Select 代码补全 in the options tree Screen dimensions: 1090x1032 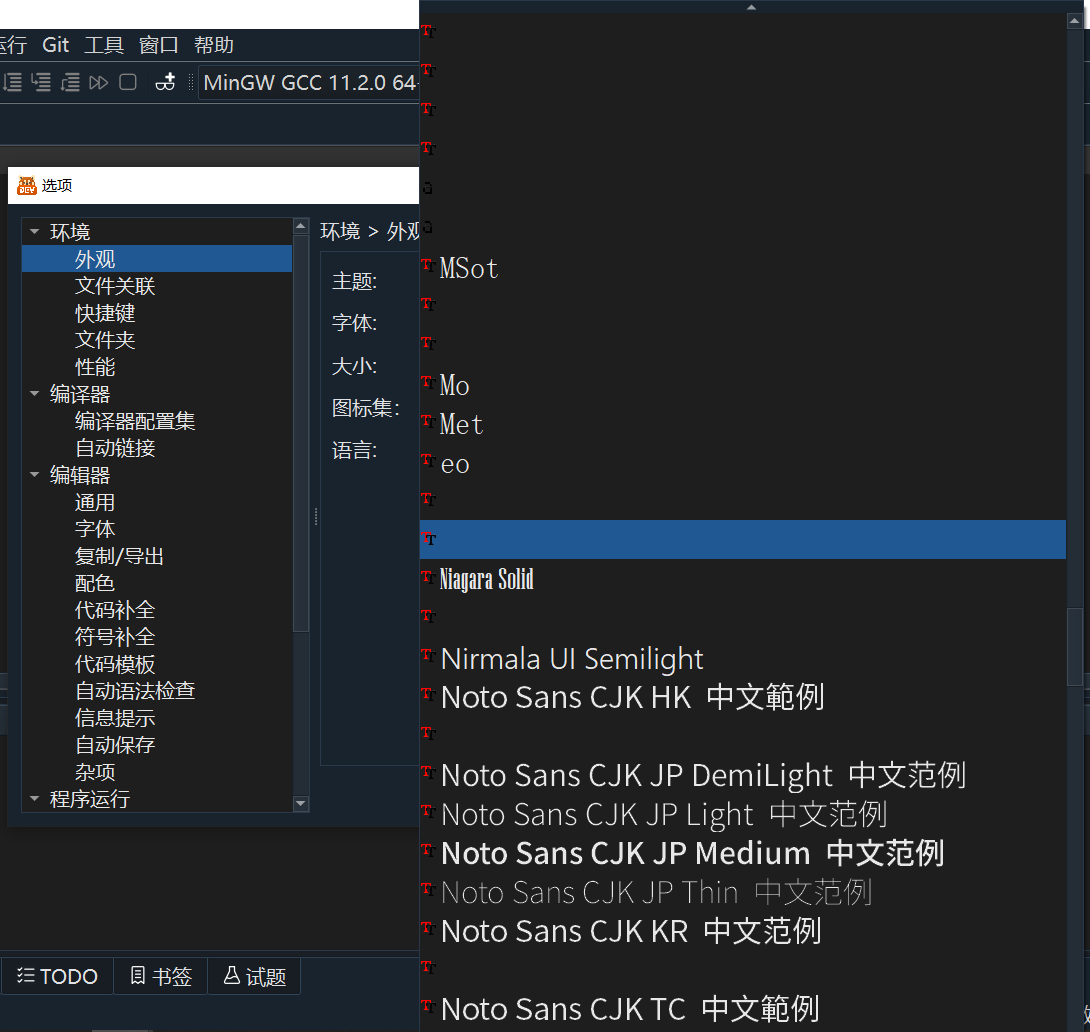pyautogui.click(x=115, y=610)
